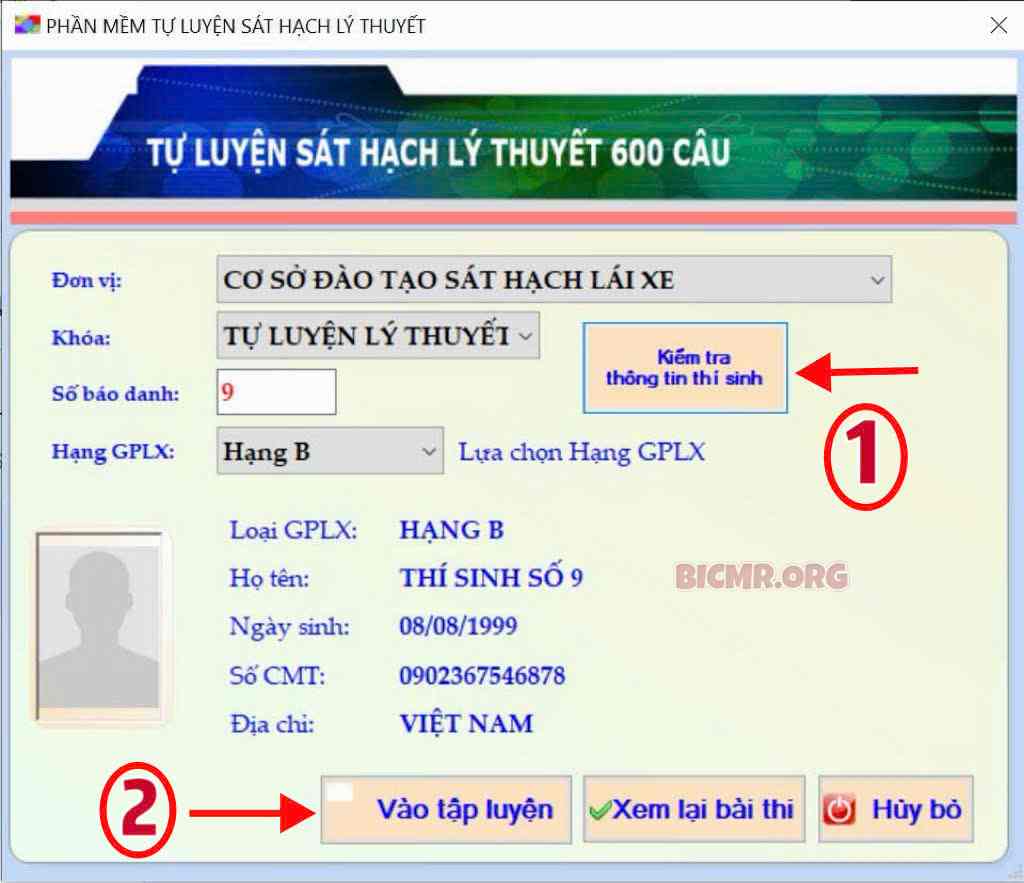Viewport: 1024px width, 883px height.
Task: Click the Số báo danh label
Action: tap(115, 393)
